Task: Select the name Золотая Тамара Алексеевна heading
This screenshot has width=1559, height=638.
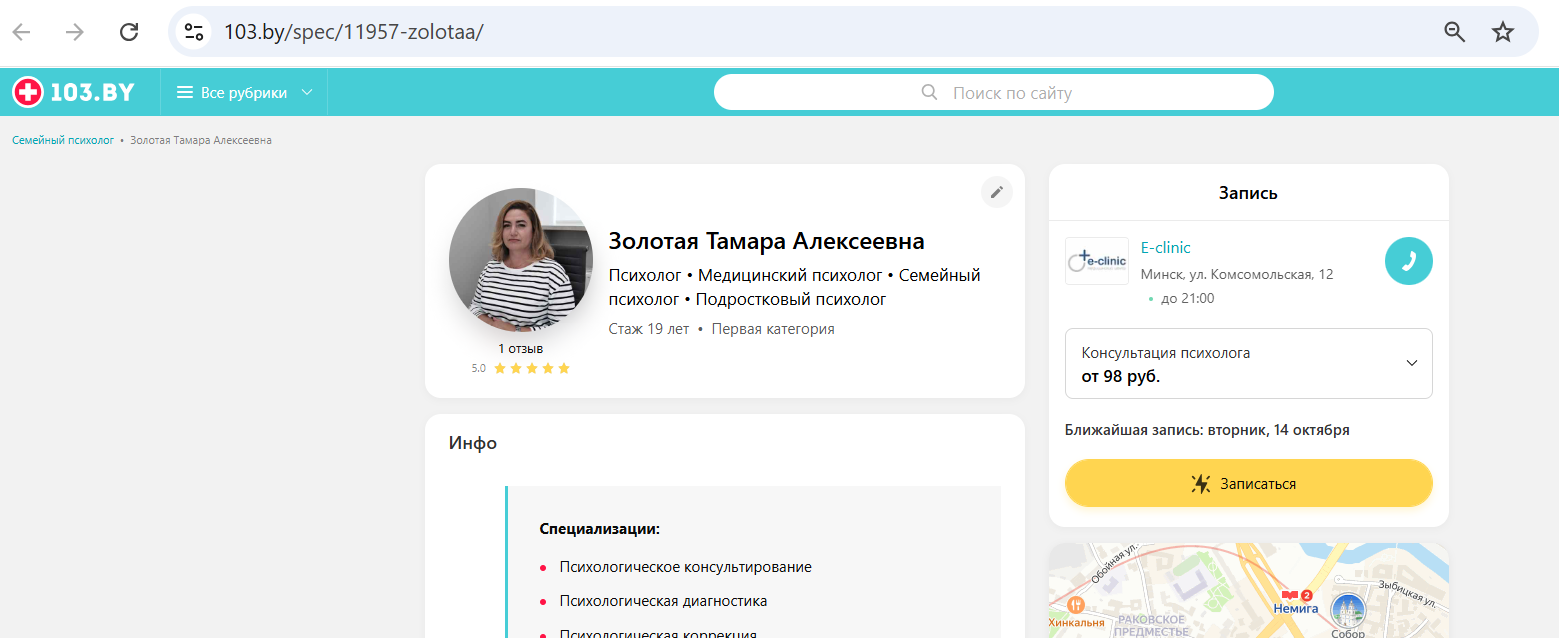Action: (x=766, y=241)
